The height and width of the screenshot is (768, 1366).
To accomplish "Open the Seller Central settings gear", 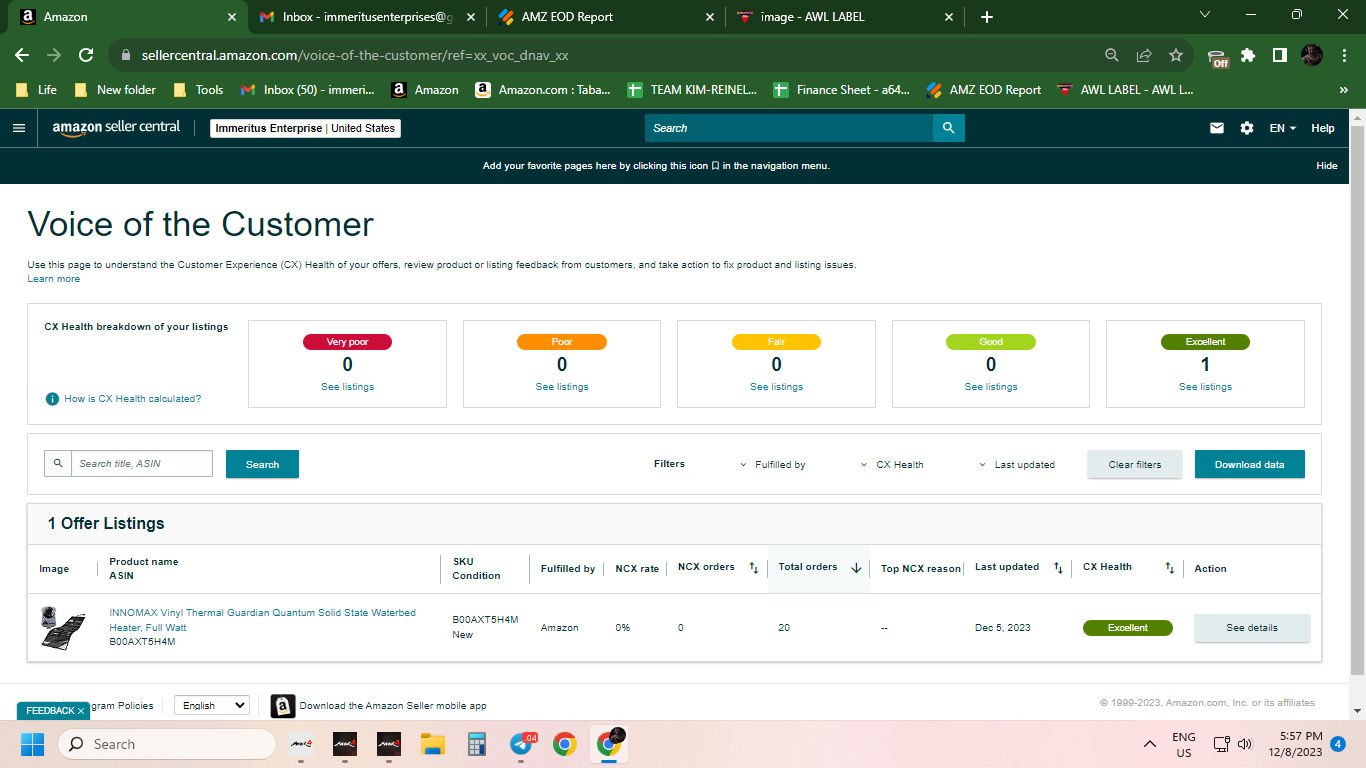I will pos(1247,128).
